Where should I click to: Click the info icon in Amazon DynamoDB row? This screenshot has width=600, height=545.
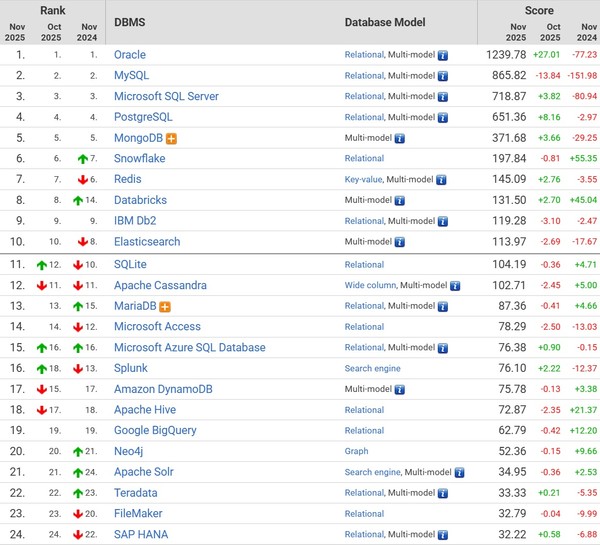400,390
